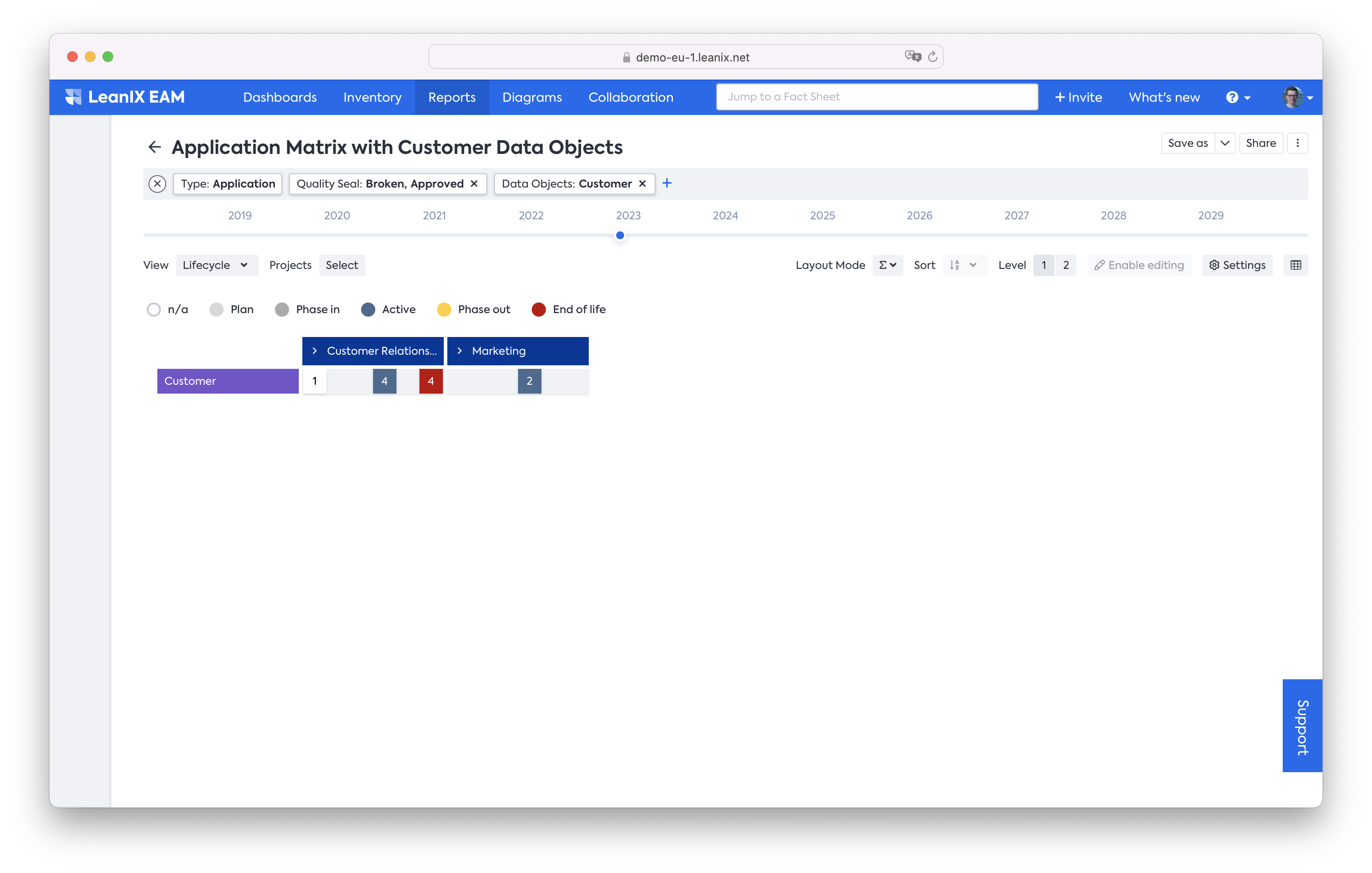Select Level 2 toggle

1065,265
